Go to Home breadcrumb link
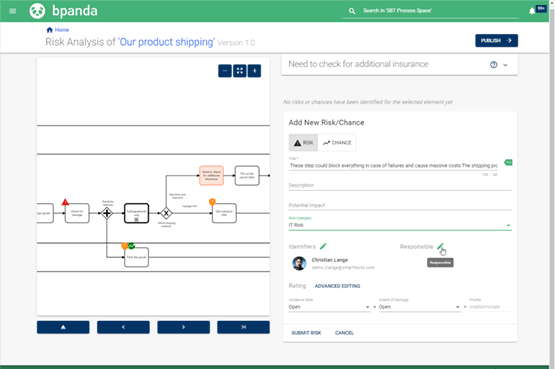 (x=58, y=30)
